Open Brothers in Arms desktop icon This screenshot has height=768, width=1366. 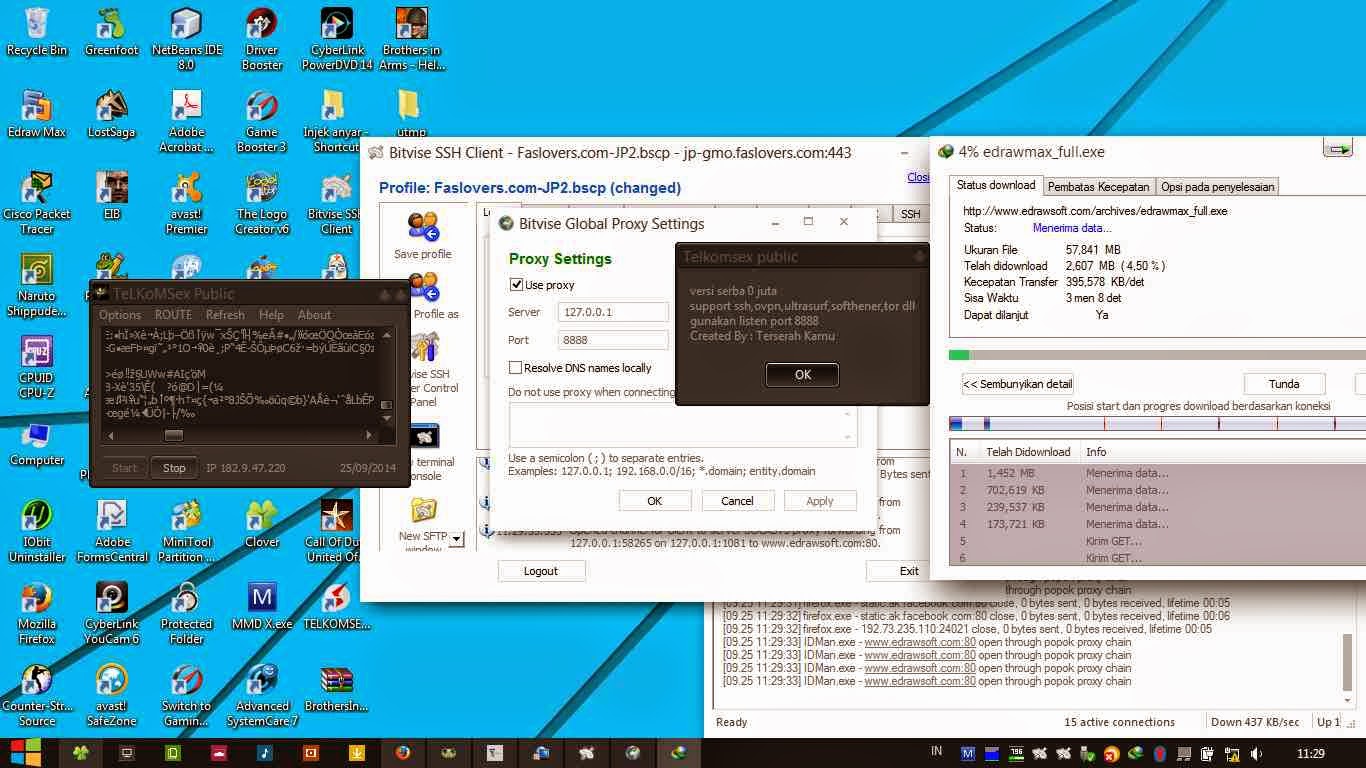411,38
